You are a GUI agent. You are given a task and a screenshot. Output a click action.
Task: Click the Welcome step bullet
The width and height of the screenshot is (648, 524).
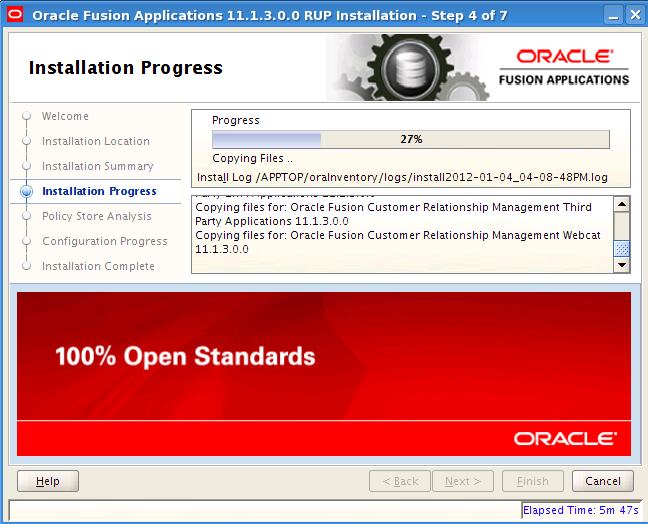click(x=26, y=116)
